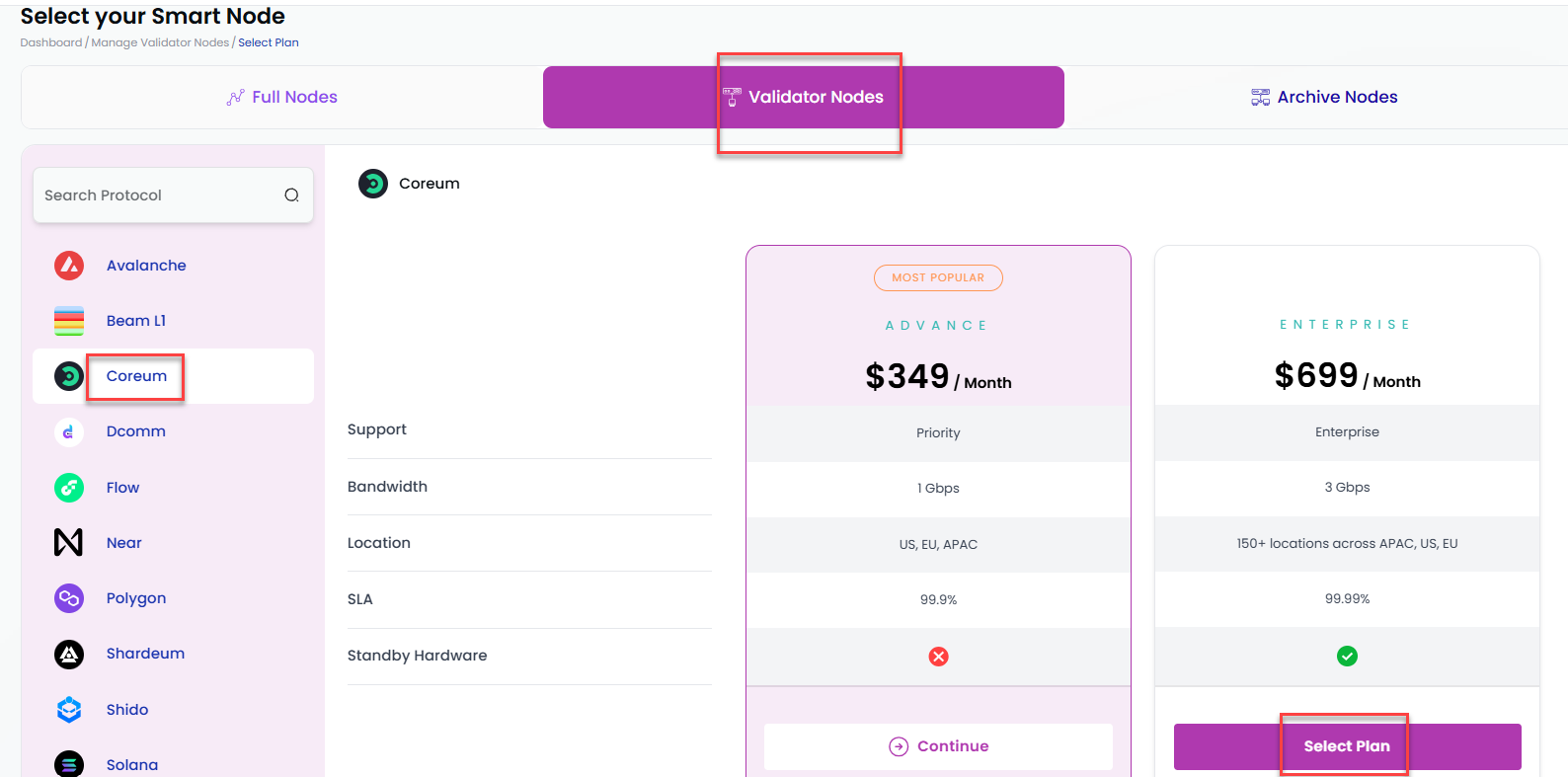This screenshot has height=777, width=1568.
Task: Click the Flow green logo icon
Action: point(69,488)
